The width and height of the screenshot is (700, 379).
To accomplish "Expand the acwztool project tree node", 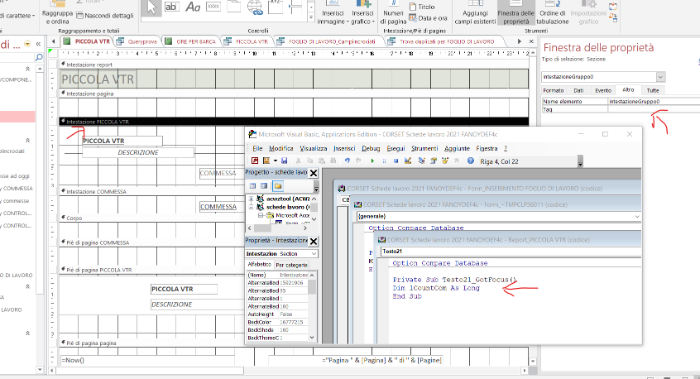I will (x=251, y=199).
